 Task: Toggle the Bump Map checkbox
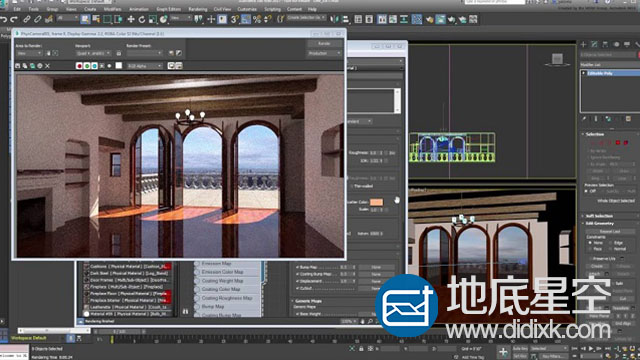point(298,267)
